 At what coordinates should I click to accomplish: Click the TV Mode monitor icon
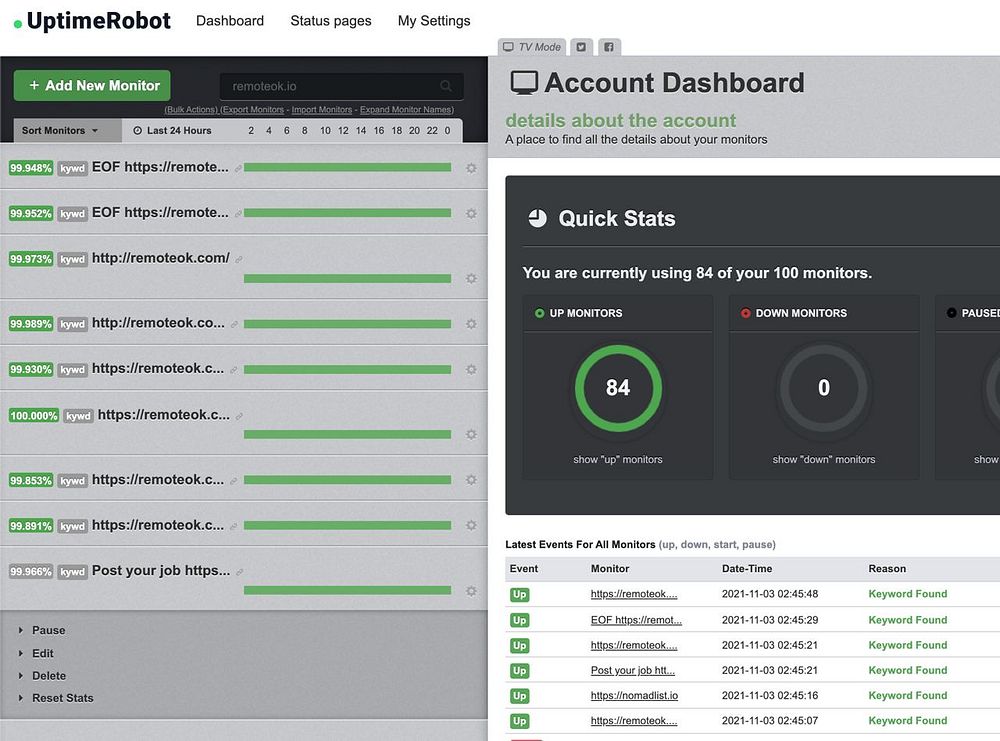508,47
